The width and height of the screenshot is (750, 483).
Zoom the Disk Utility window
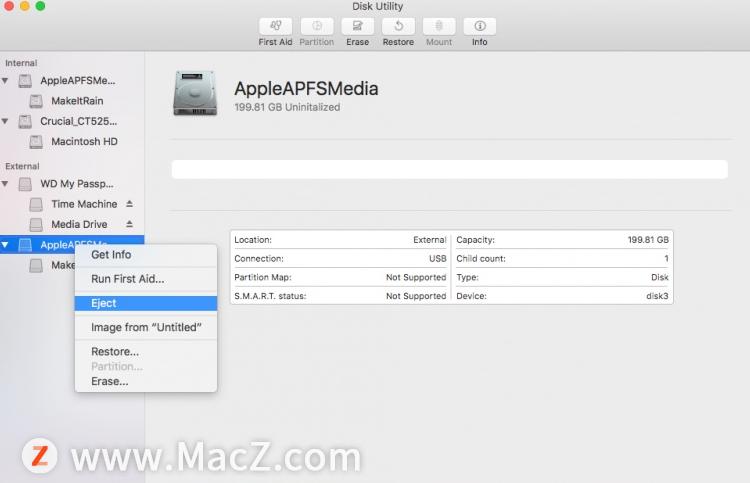[41, 6]
